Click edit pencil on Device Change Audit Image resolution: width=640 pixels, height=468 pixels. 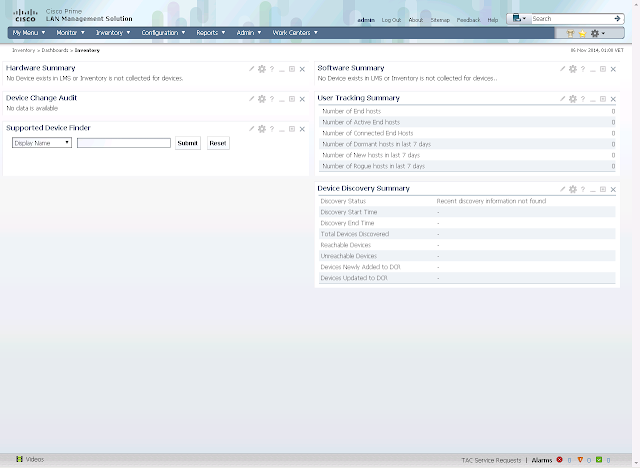pos(251,99)
